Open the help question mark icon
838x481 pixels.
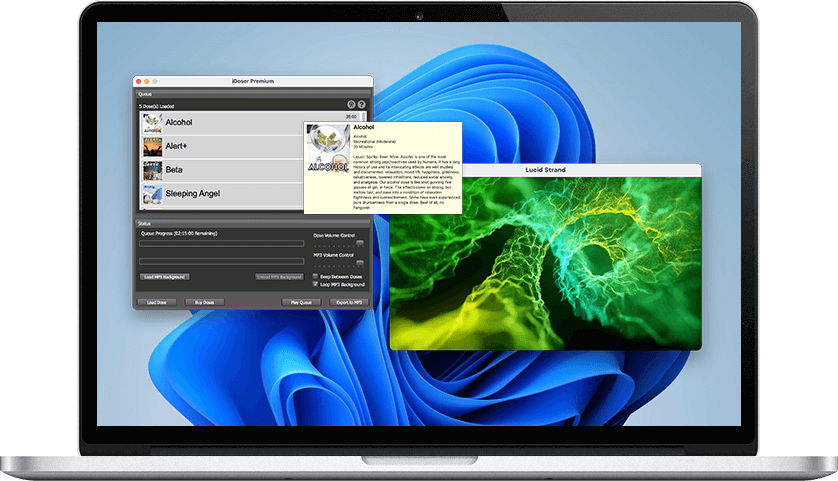(361, 105)
